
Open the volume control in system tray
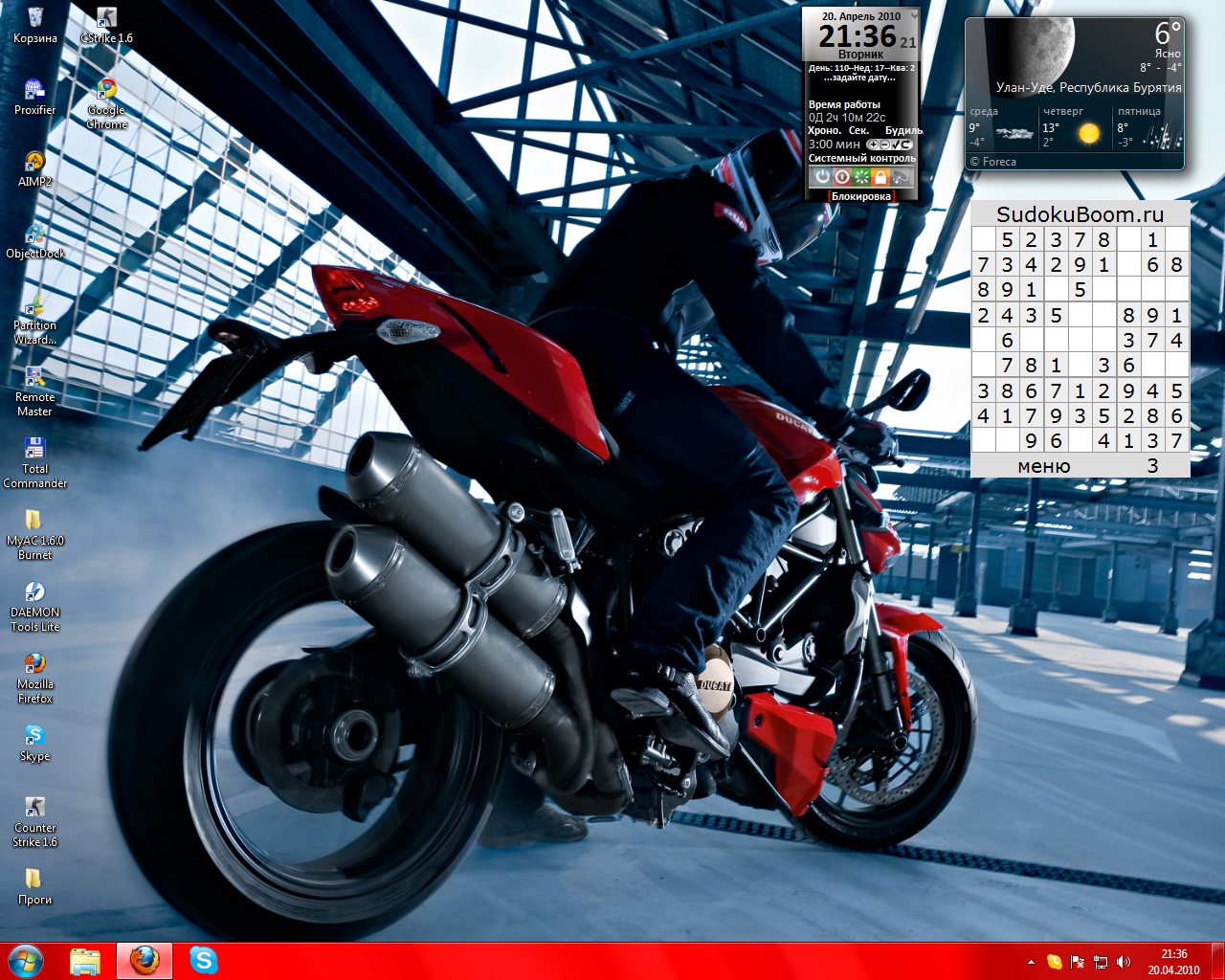[x=1123, y=962]
